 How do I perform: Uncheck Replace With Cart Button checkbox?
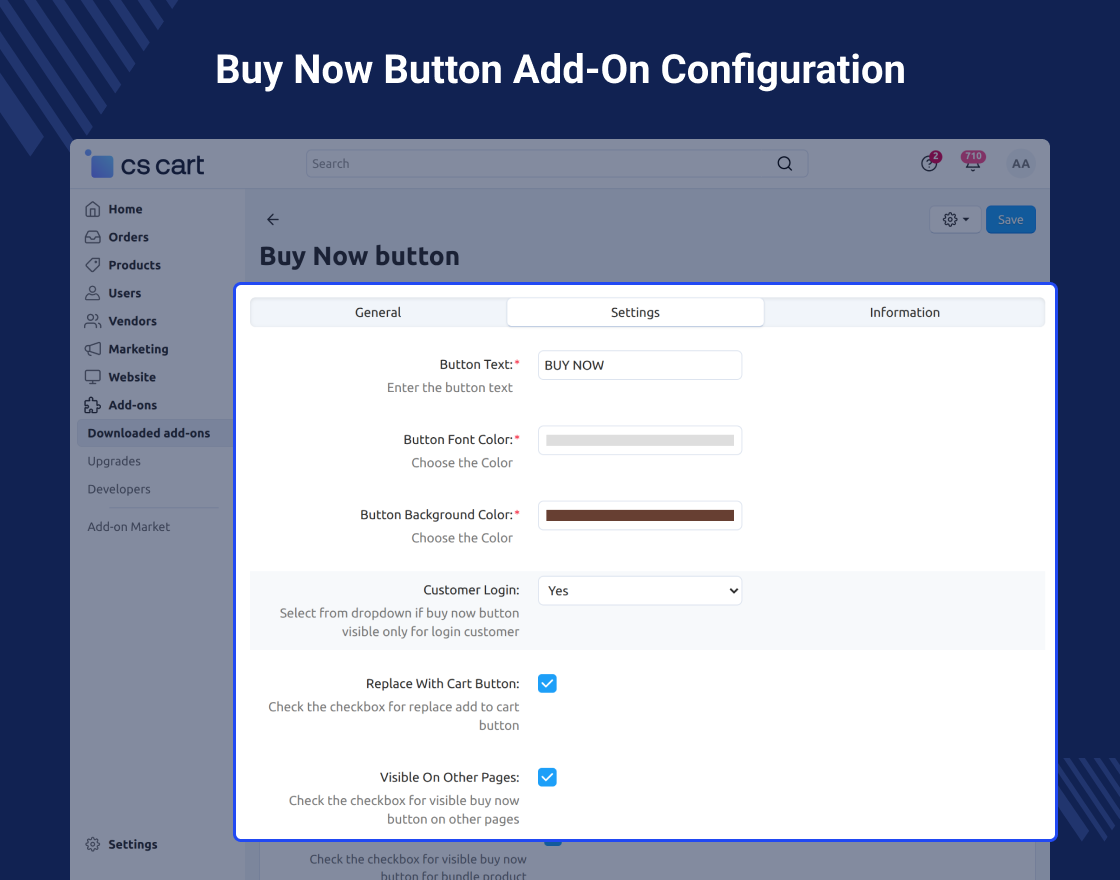(x=547, y=684)
